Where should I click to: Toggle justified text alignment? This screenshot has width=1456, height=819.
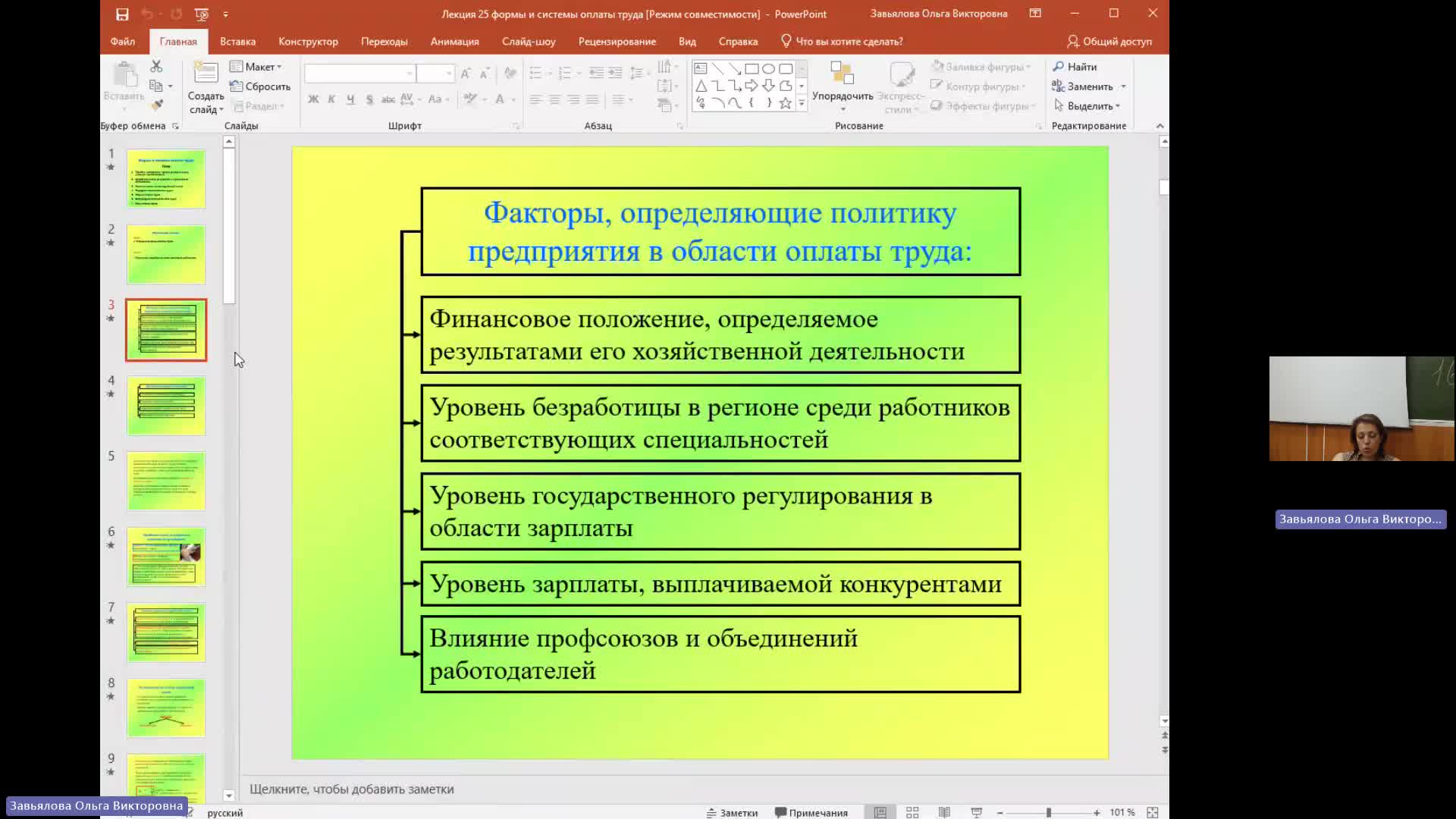pyautogui.click(x=592, y=99)
